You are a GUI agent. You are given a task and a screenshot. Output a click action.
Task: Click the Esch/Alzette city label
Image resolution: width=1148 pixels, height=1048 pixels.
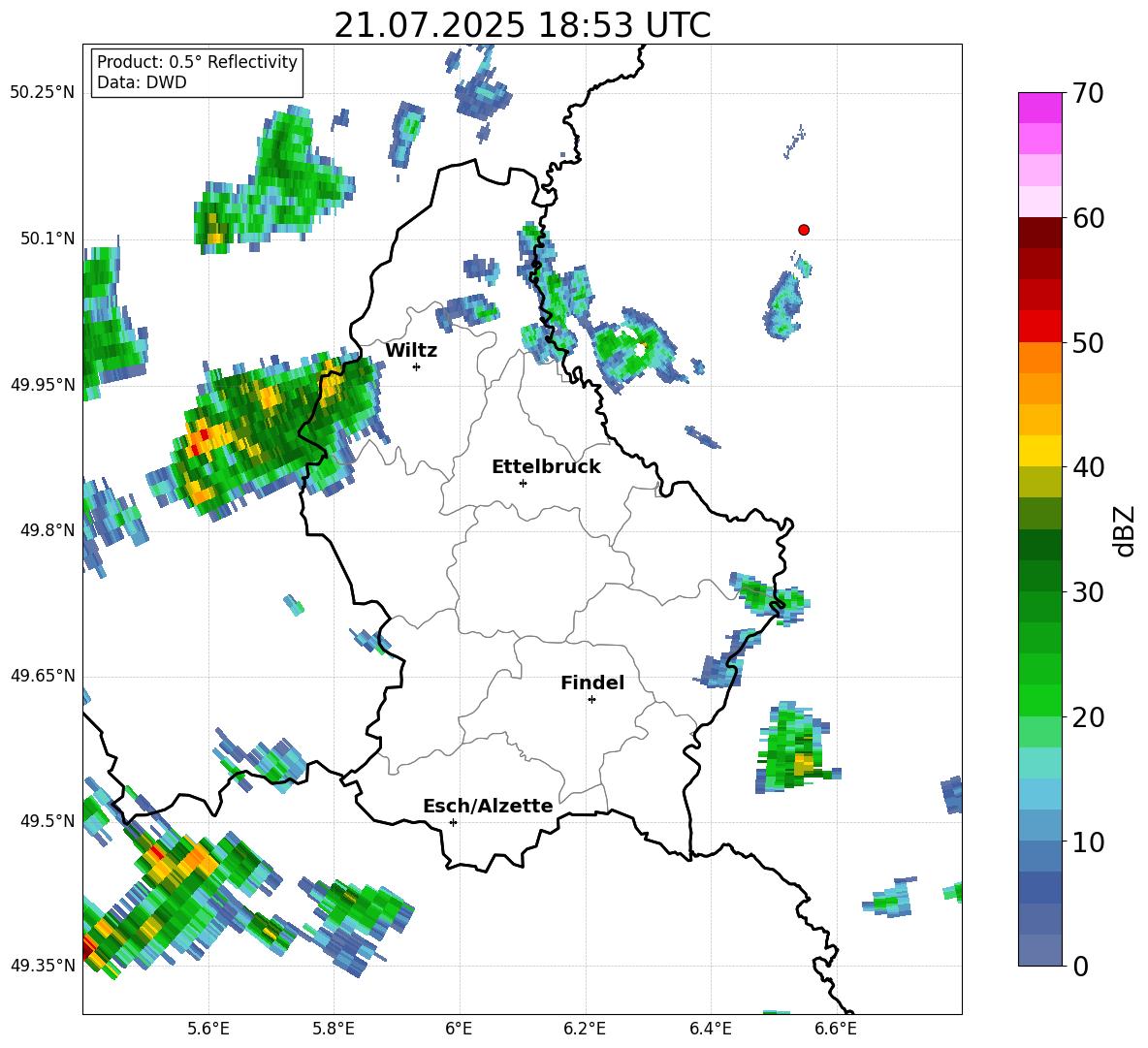click(x=488, y=807)
